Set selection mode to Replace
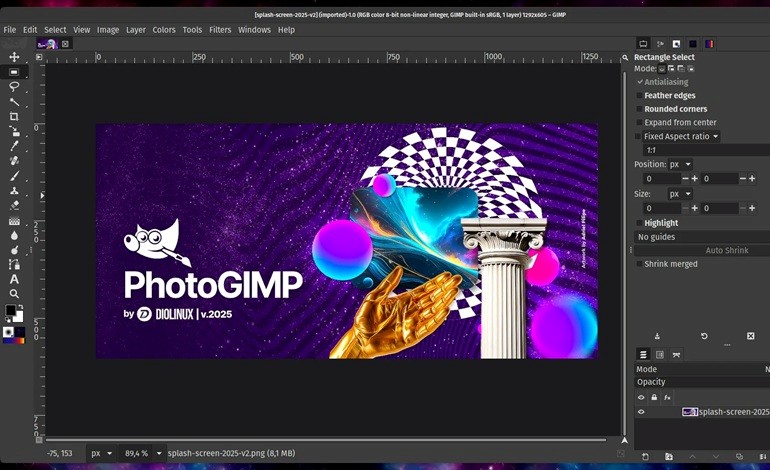Viewport: 770px width, 470px height. point(662,69)
